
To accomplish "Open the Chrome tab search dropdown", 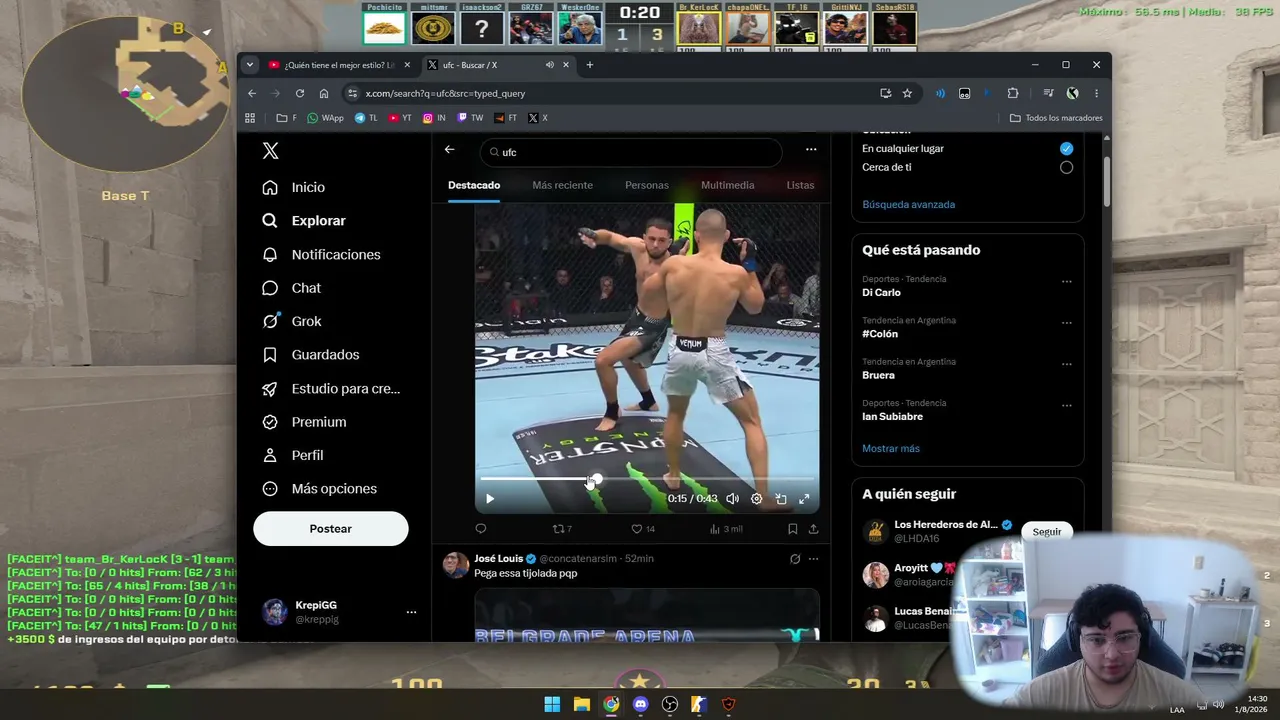I will click(x=250, y=65).
